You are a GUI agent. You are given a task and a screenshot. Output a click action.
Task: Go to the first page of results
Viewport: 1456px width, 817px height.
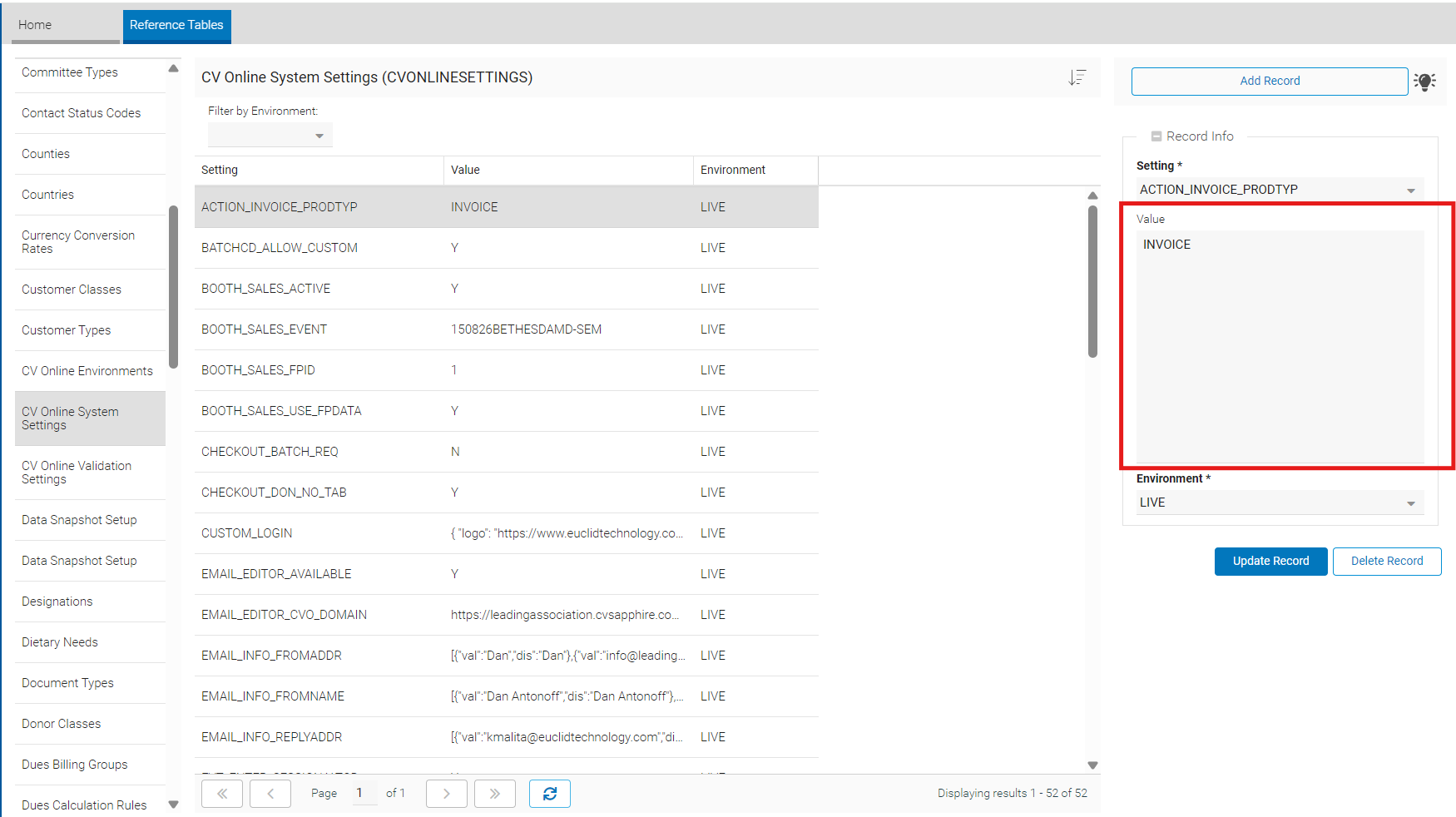[222, 794]
